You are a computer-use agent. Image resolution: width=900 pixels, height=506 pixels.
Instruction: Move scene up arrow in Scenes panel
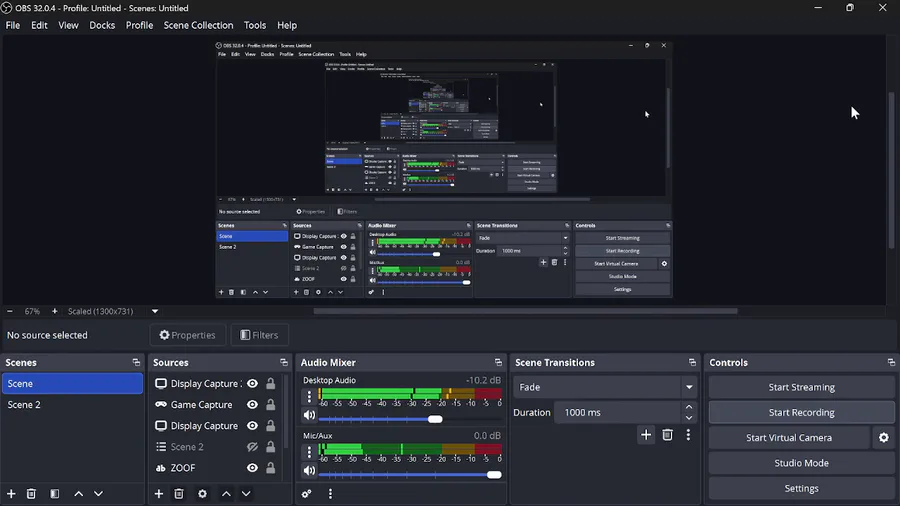click(x=79, y=493)
